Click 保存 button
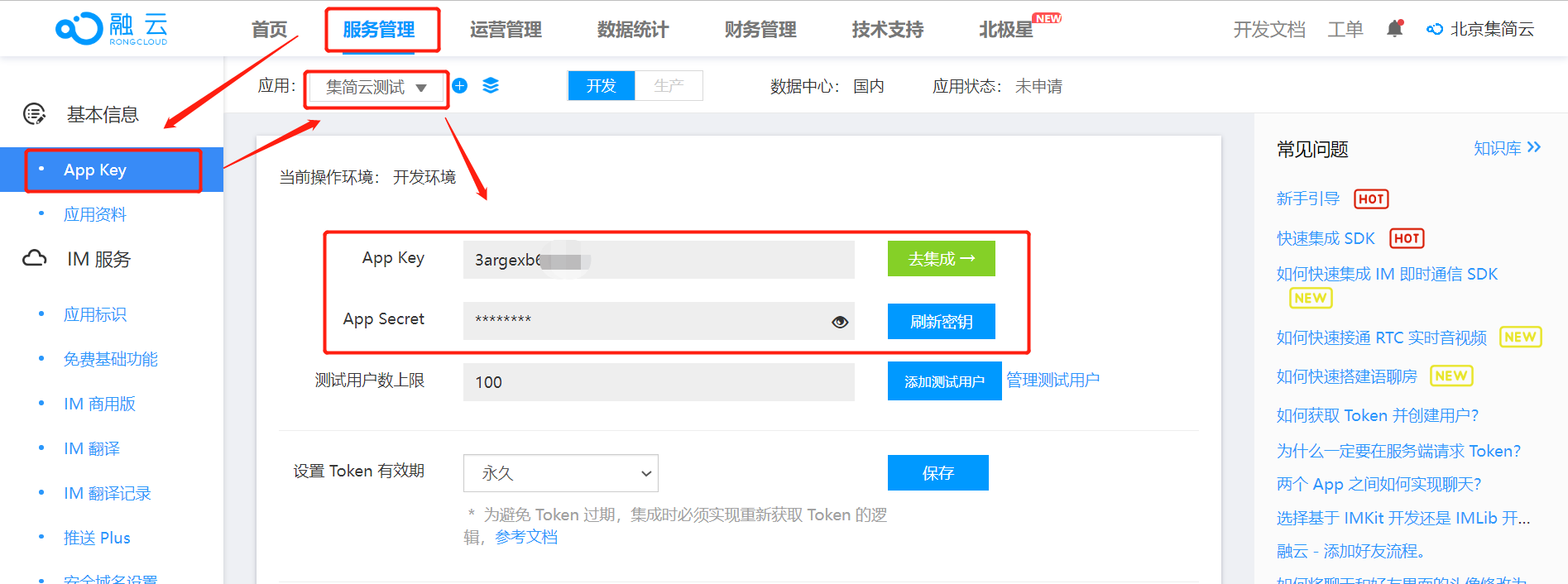The height and width of the screenshot is (584, 1568). pyautogui.click(x=938, y=473)
